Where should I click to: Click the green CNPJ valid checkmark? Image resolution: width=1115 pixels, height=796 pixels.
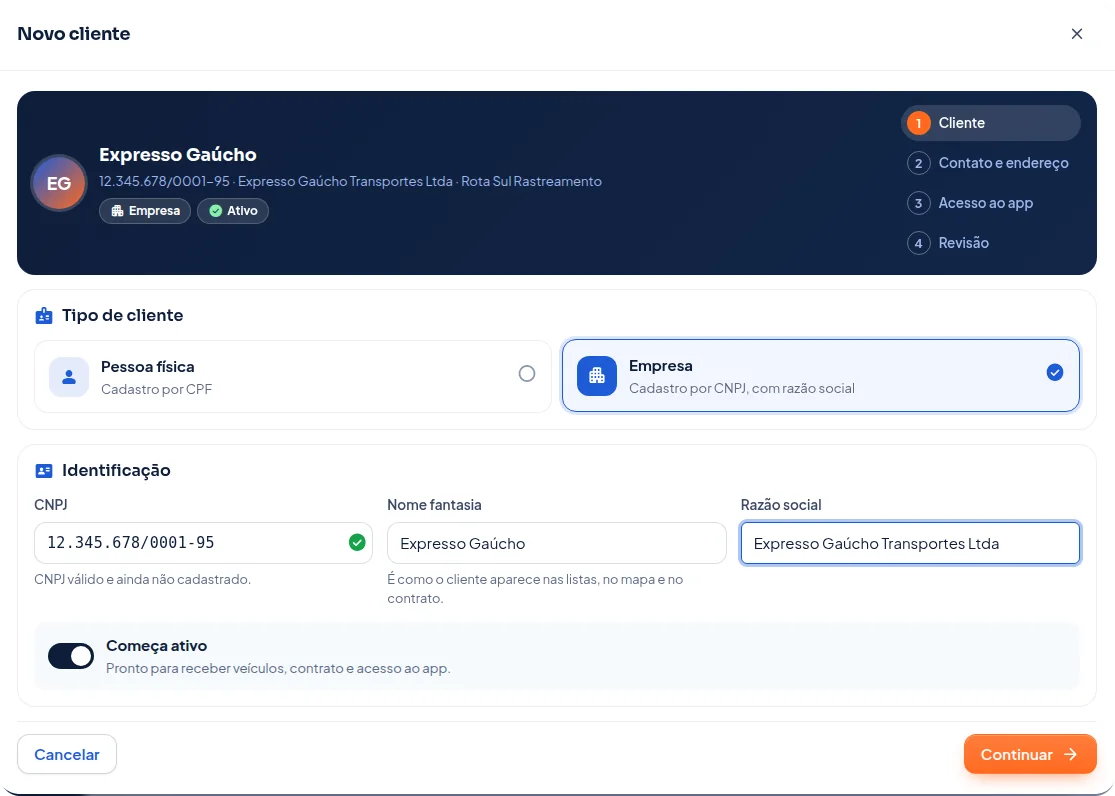pyautogui.click(x=357, y=543)
